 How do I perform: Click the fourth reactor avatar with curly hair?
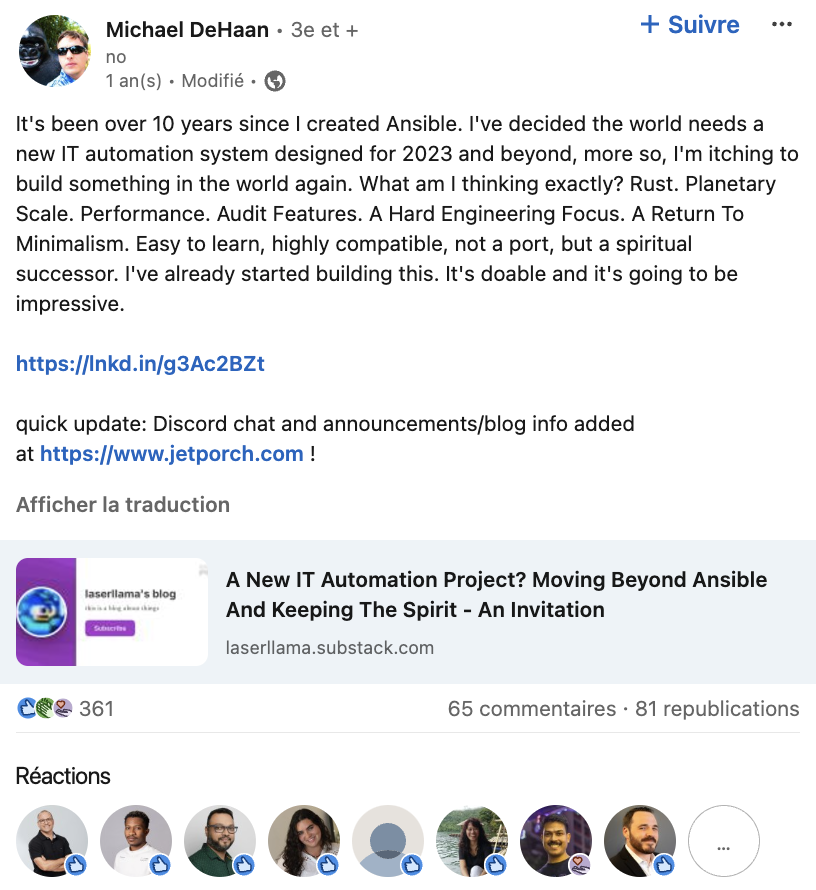coord(304,841)
